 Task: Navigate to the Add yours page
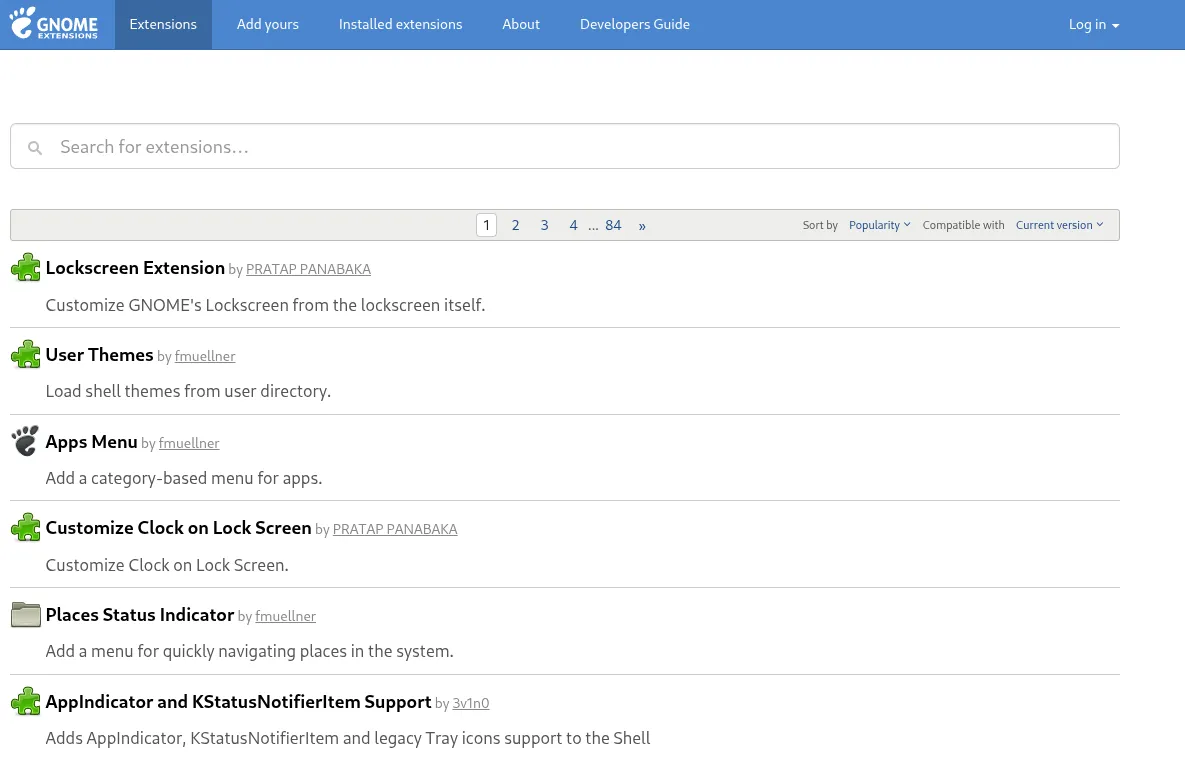point(267,24)
